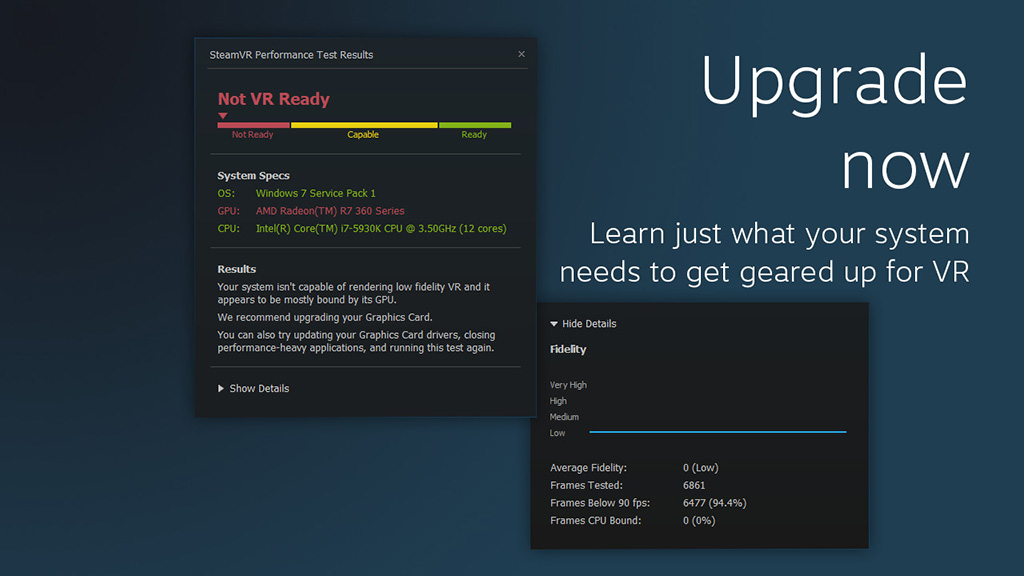Click the 'Very High' fidelity label
Viewport: 1024px width, 576px height.
coord(568,385)
